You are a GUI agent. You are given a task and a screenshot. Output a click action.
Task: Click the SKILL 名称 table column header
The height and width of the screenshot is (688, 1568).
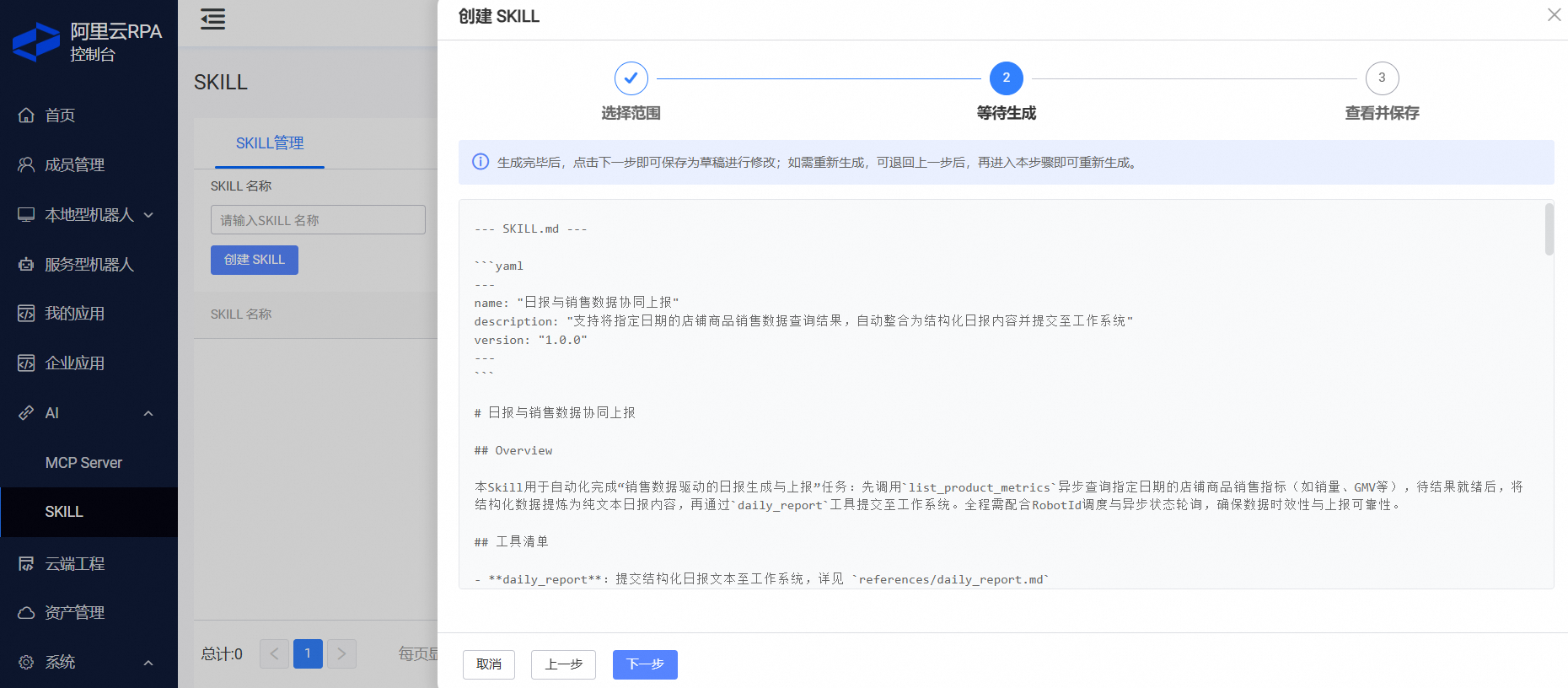(x=241, y=314)
